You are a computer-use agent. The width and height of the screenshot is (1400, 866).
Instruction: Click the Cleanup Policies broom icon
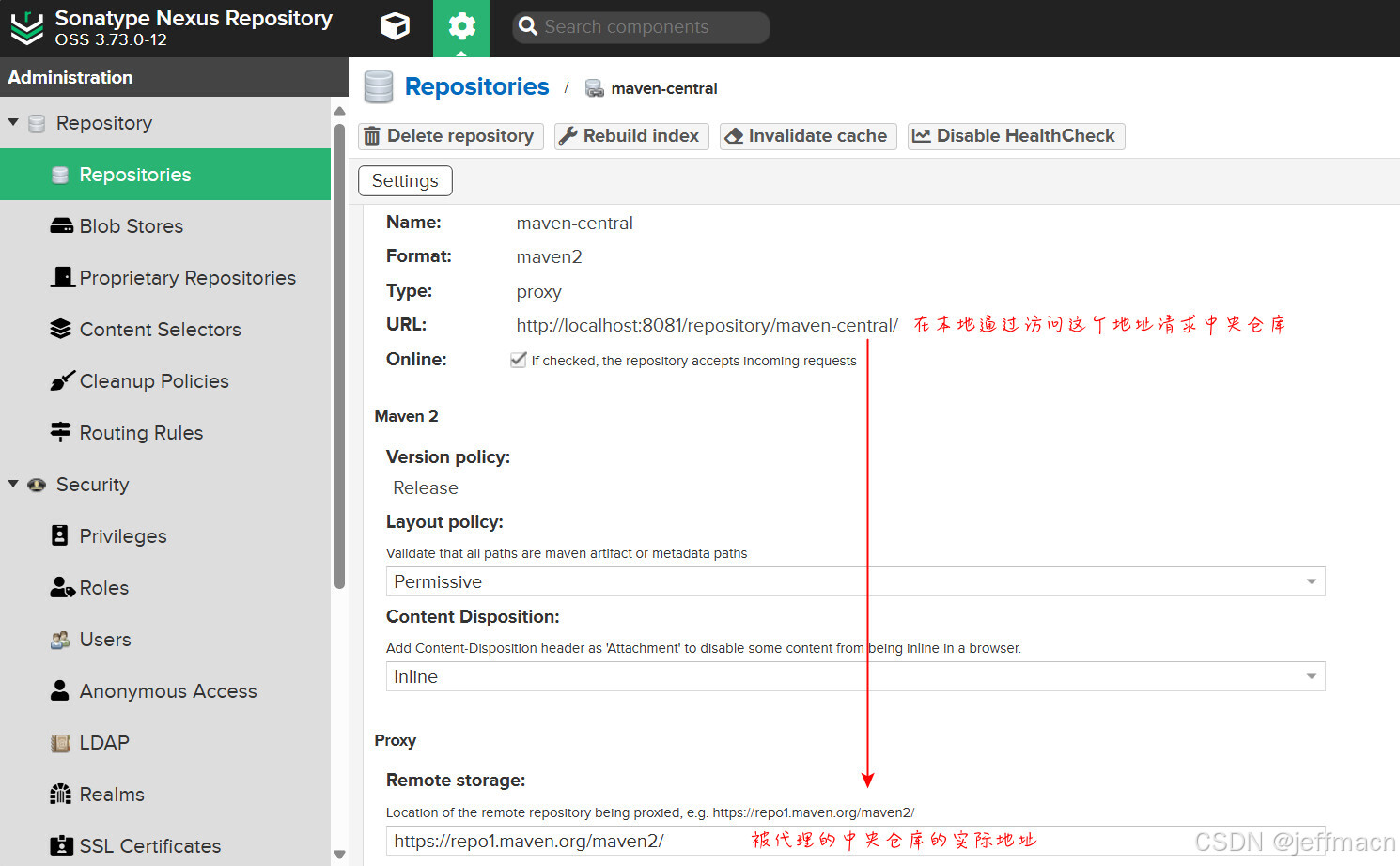pos(62,380)
